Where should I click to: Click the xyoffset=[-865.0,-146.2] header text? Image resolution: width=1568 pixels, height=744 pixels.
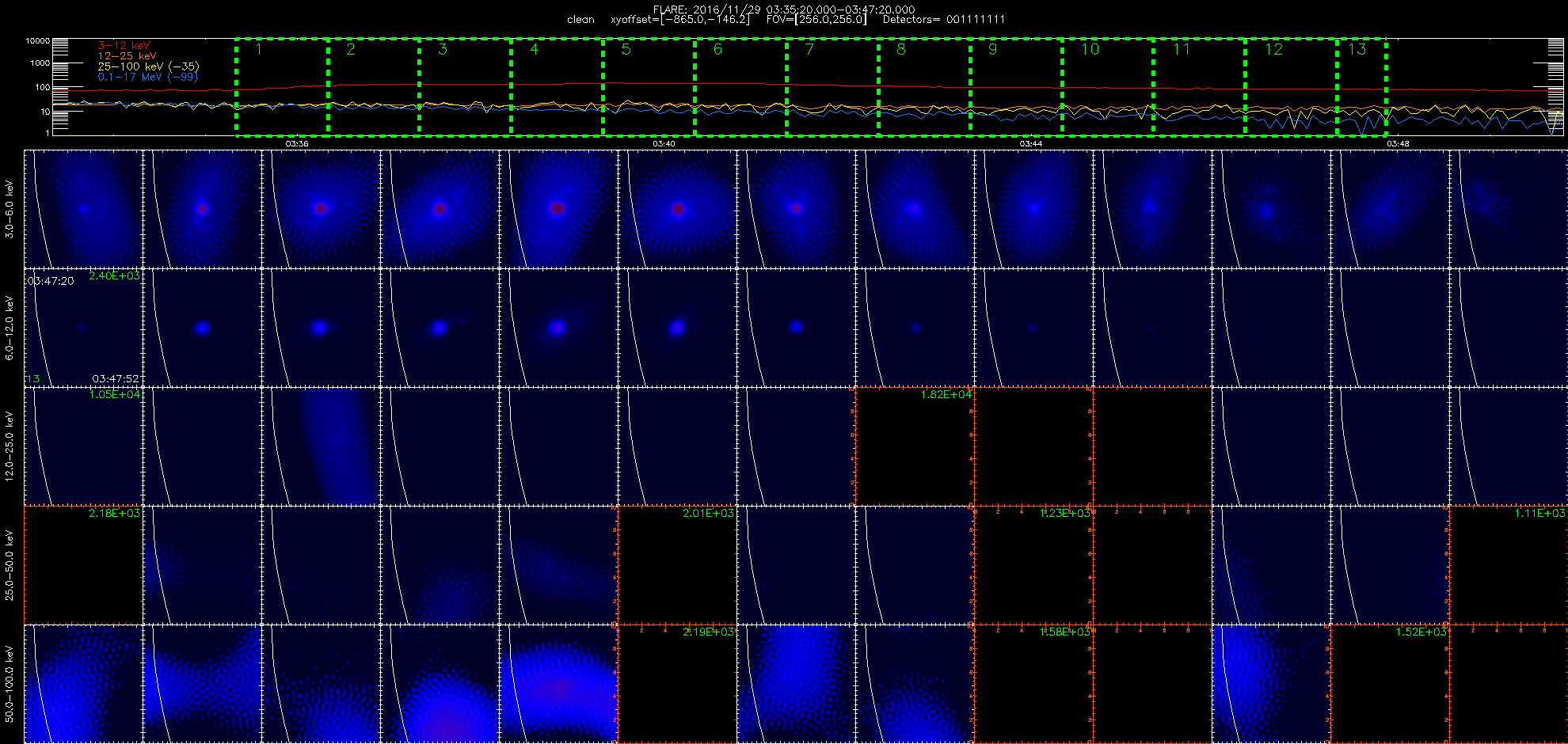coord(679,20)
